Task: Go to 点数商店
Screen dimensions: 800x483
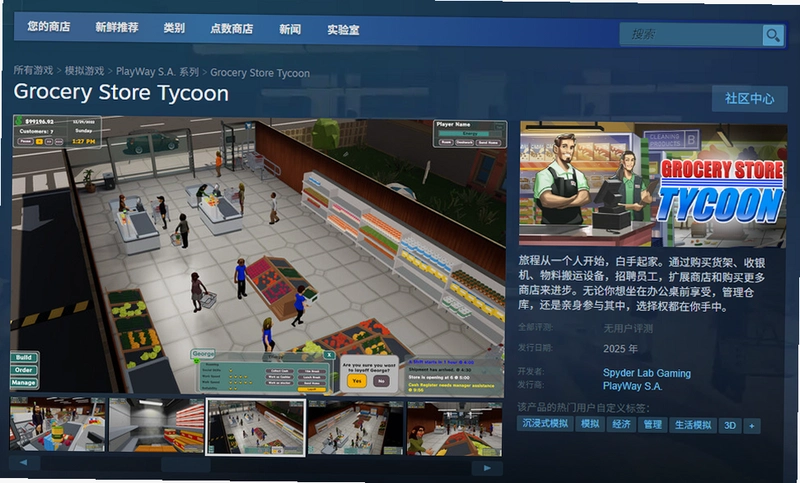Action: point(232,29)
